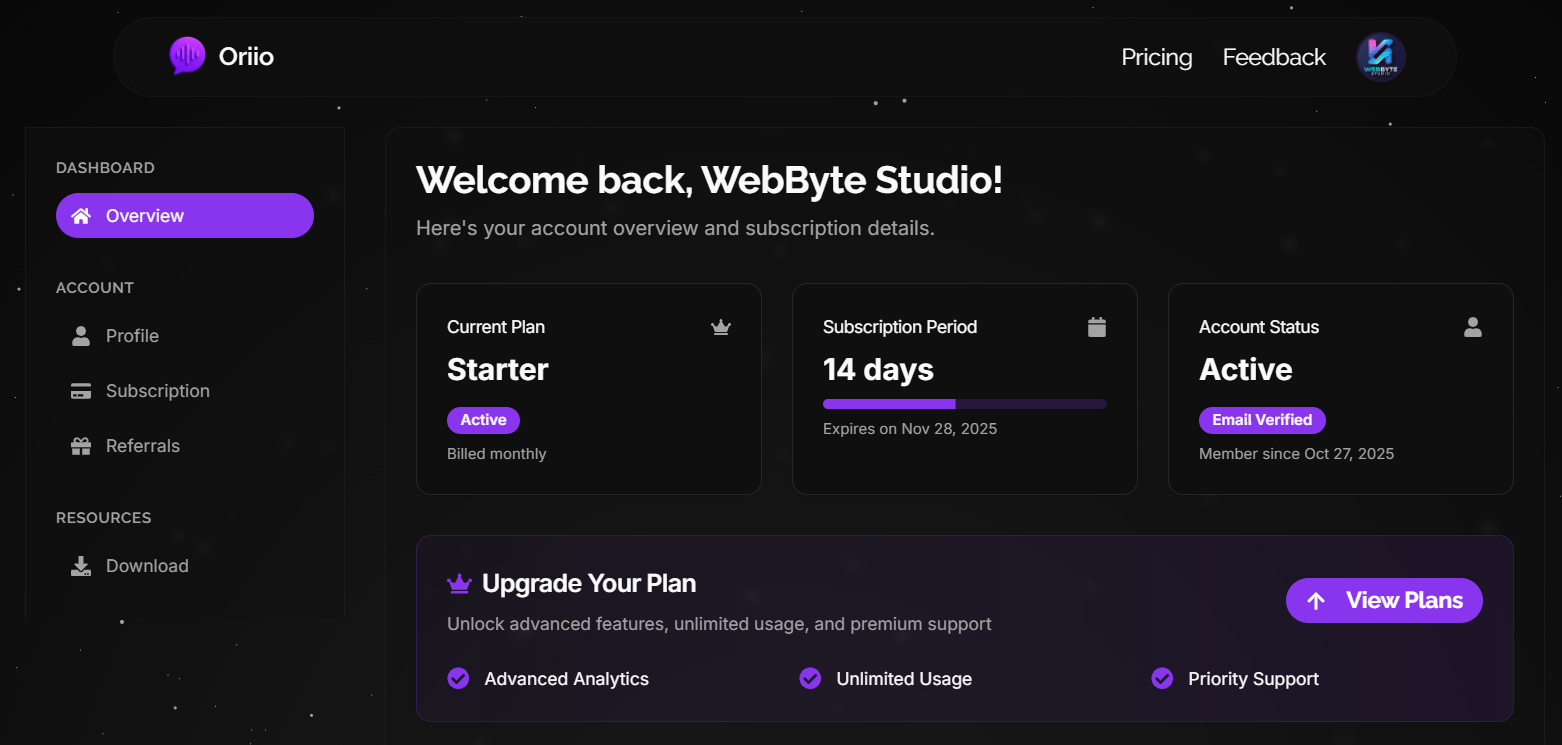Select the Overview sidebar item
Image resolution: width=1562 pixels, height=745 pixels.
[x=185, y=216]
